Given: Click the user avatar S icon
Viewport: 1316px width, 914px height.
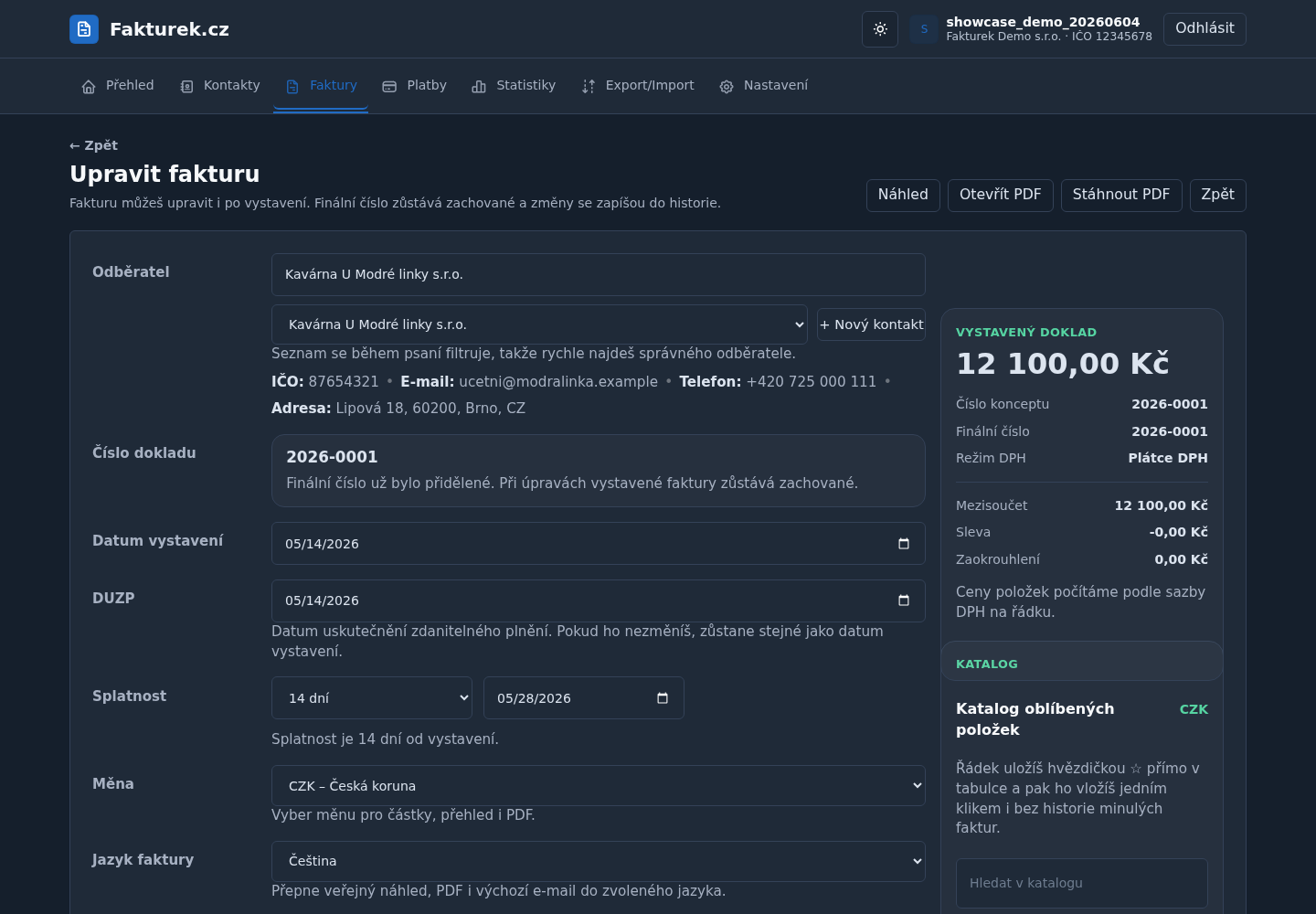Looking at the screenshot, I should tap(924, 29).
